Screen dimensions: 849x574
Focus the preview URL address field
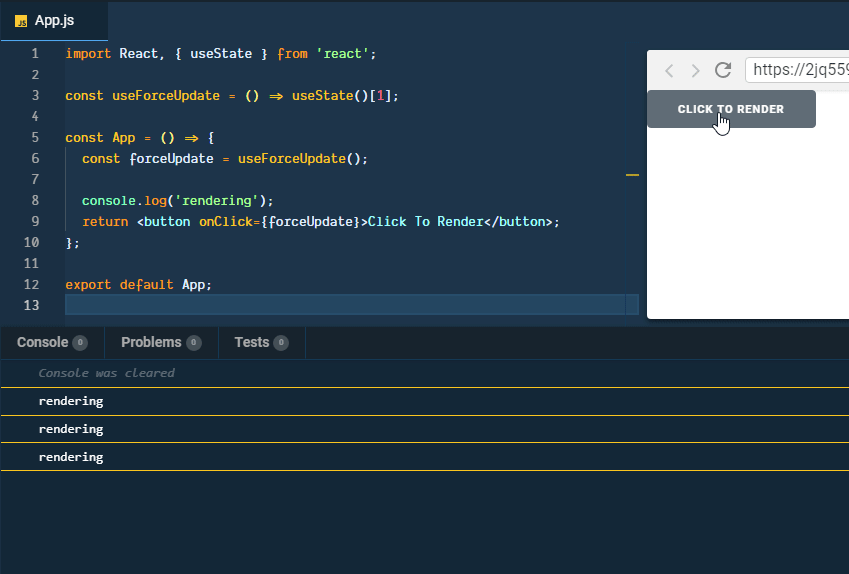796,70
